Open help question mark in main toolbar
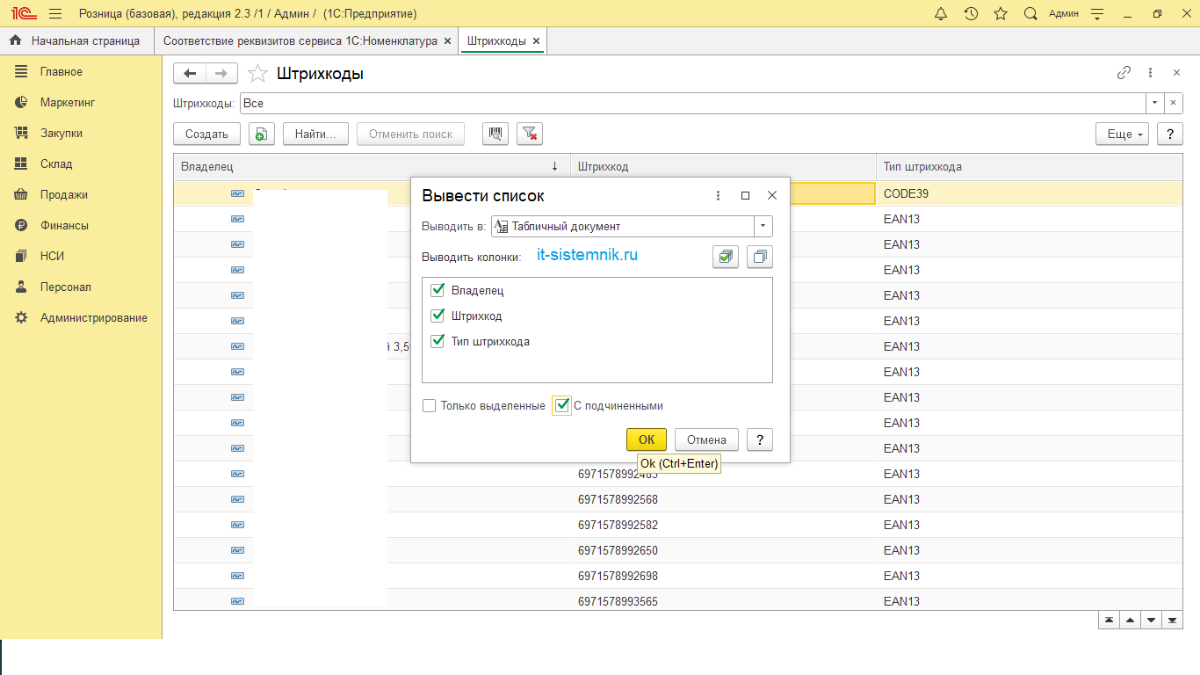 1170,134
